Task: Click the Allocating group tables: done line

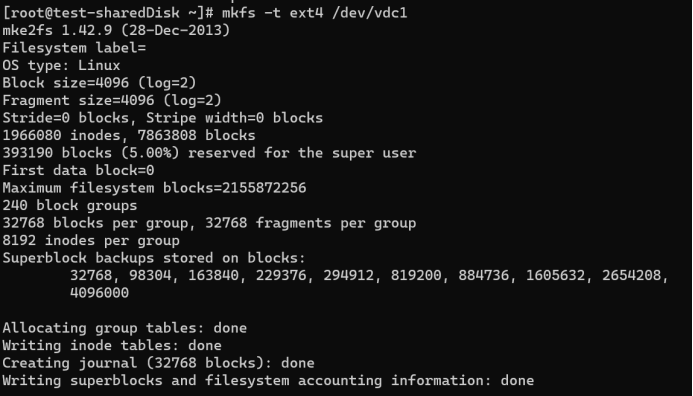Action: point(125,328)
